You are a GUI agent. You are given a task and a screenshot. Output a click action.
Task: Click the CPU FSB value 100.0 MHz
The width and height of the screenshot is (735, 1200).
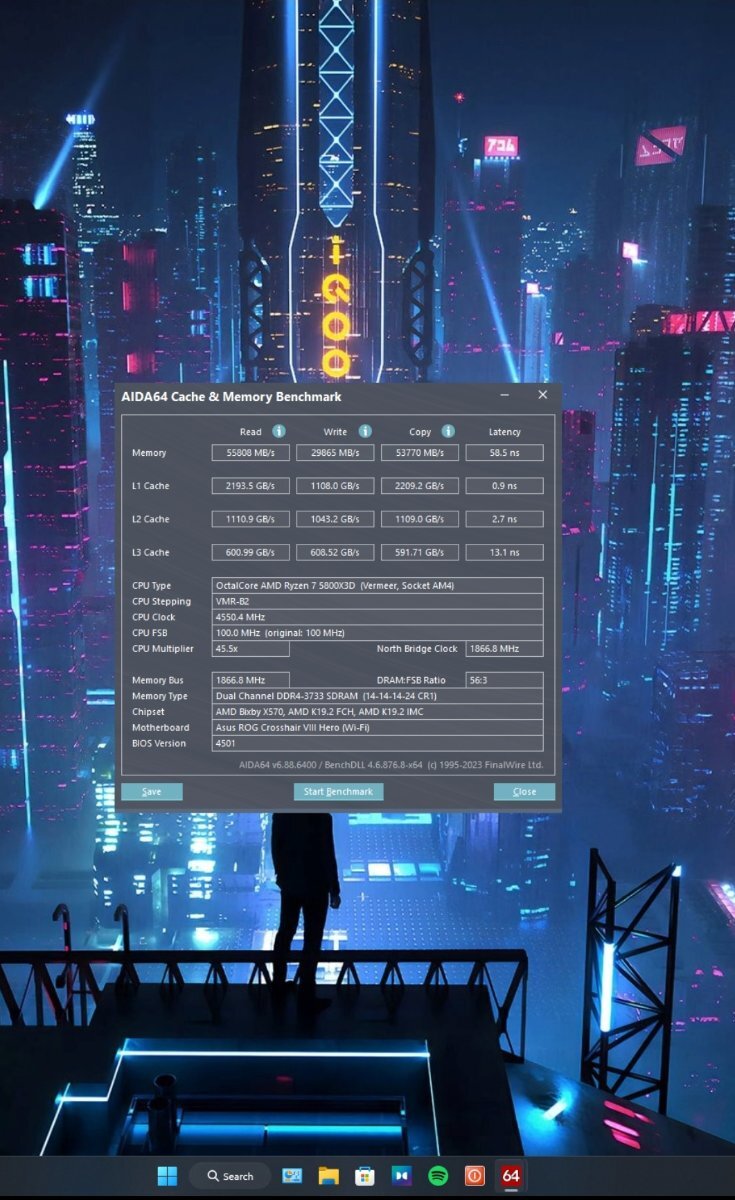(x=378, y=633)
